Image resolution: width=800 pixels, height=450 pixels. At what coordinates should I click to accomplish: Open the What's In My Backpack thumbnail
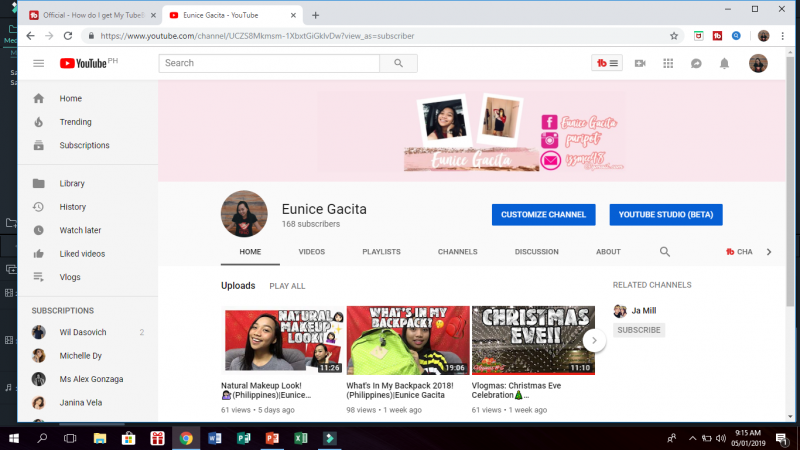pyautogui.click(x=407, y=340)
